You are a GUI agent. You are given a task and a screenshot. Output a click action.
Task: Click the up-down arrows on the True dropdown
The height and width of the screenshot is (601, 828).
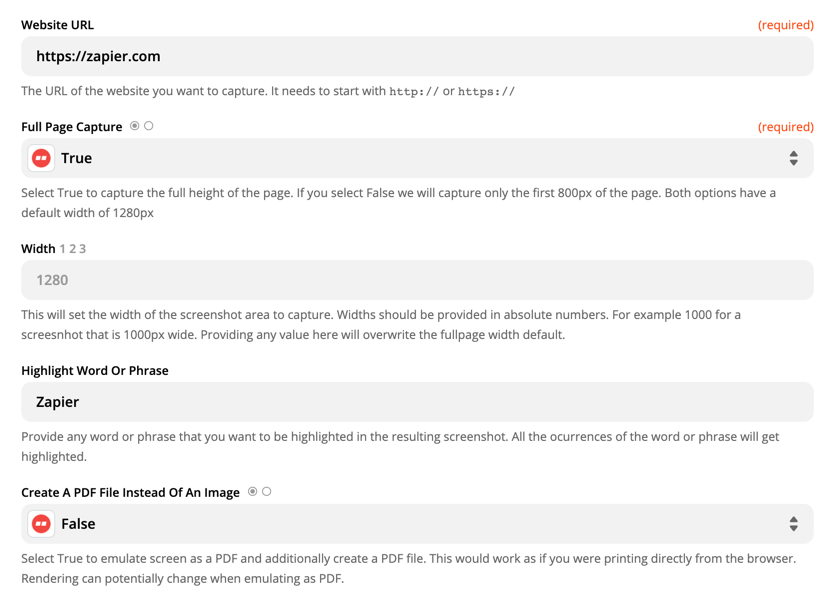pyautogui.click(x=794, y=158)
